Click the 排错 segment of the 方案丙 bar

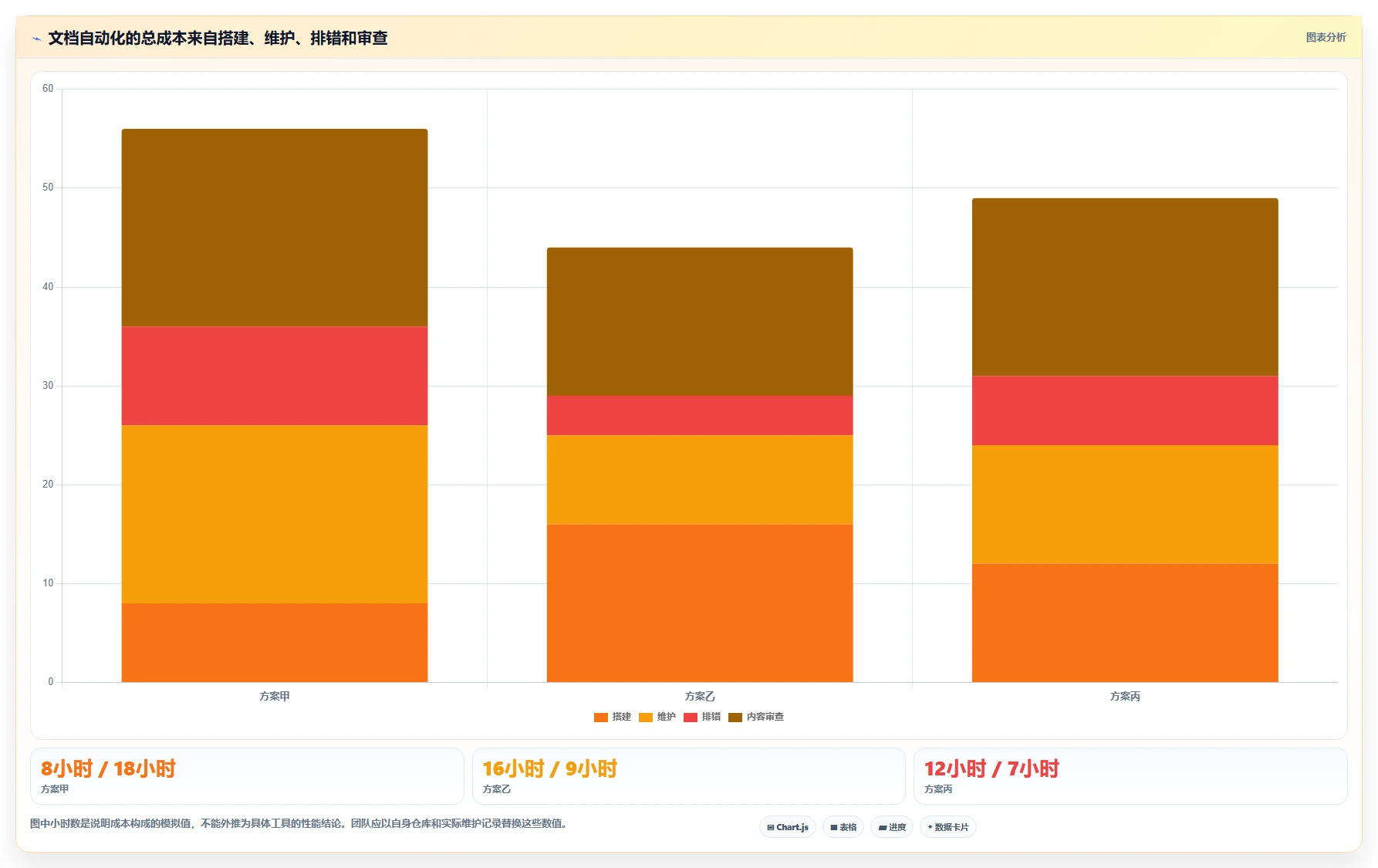(x=1125, y=410)
